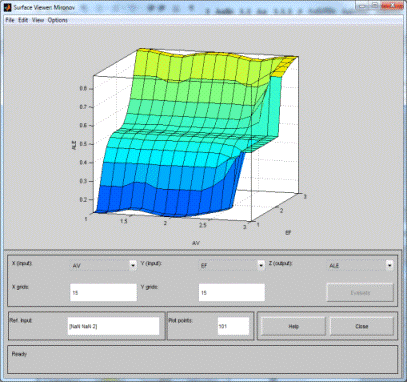The width and height of the screenshot is (407, 382).
Task: Open the File menu
Action: [10, 20]
